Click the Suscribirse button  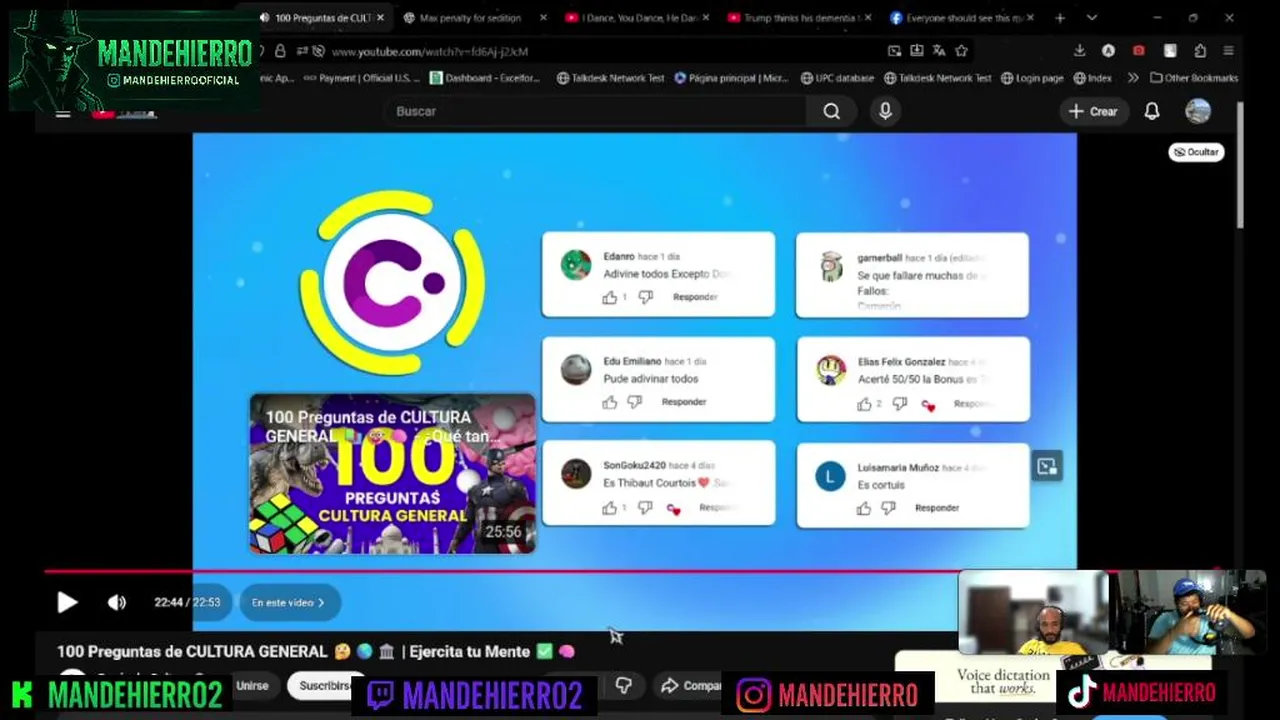[x=322, y=686]
